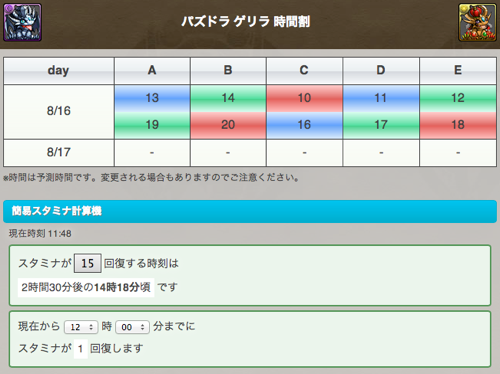Viewport: 500px width, 374px height.
Task: Click the stamina amount field showing 15
Action: (x=88, y=263)
